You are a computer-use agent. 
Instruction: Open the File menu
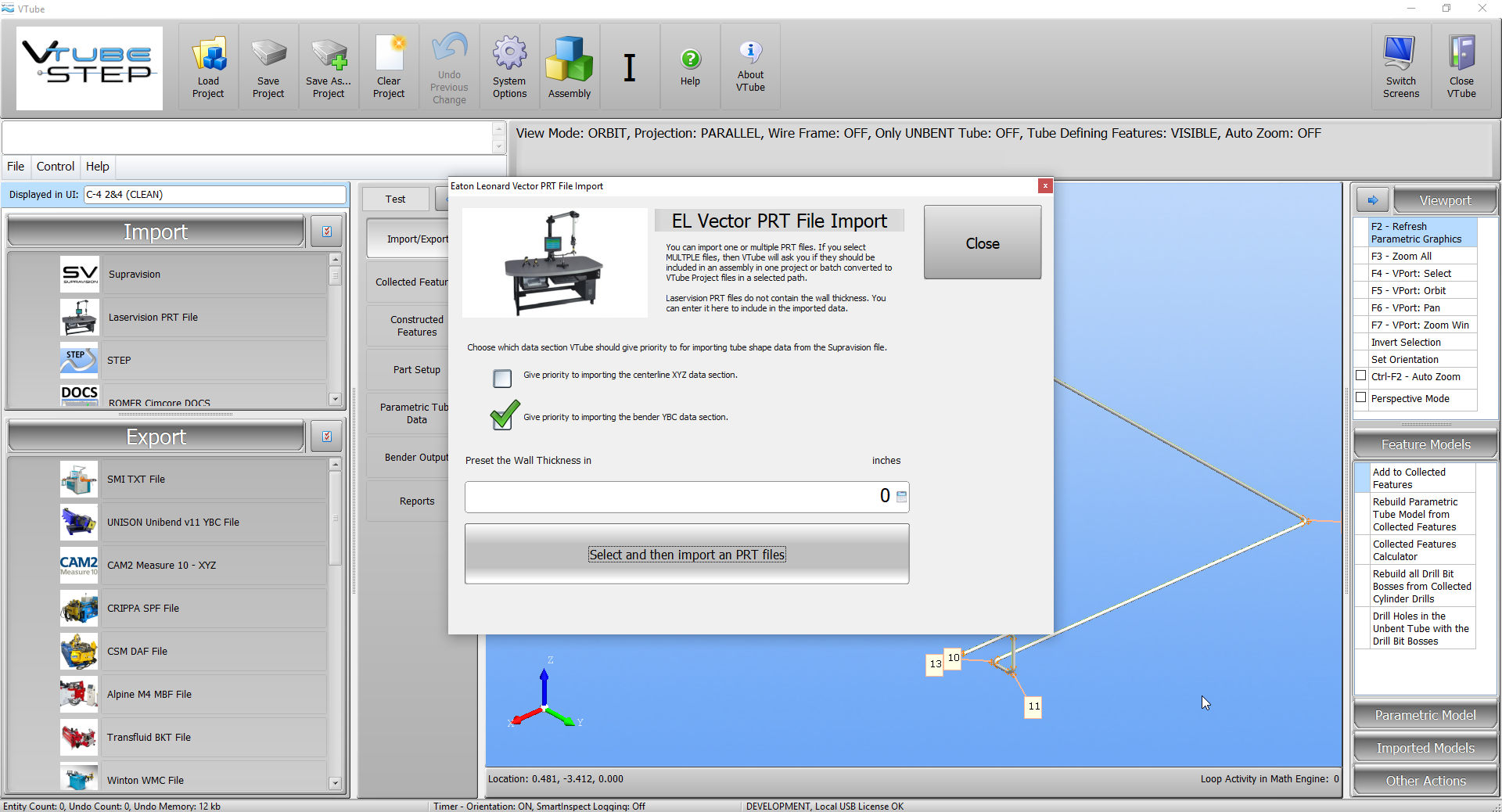tap(16, 167)
